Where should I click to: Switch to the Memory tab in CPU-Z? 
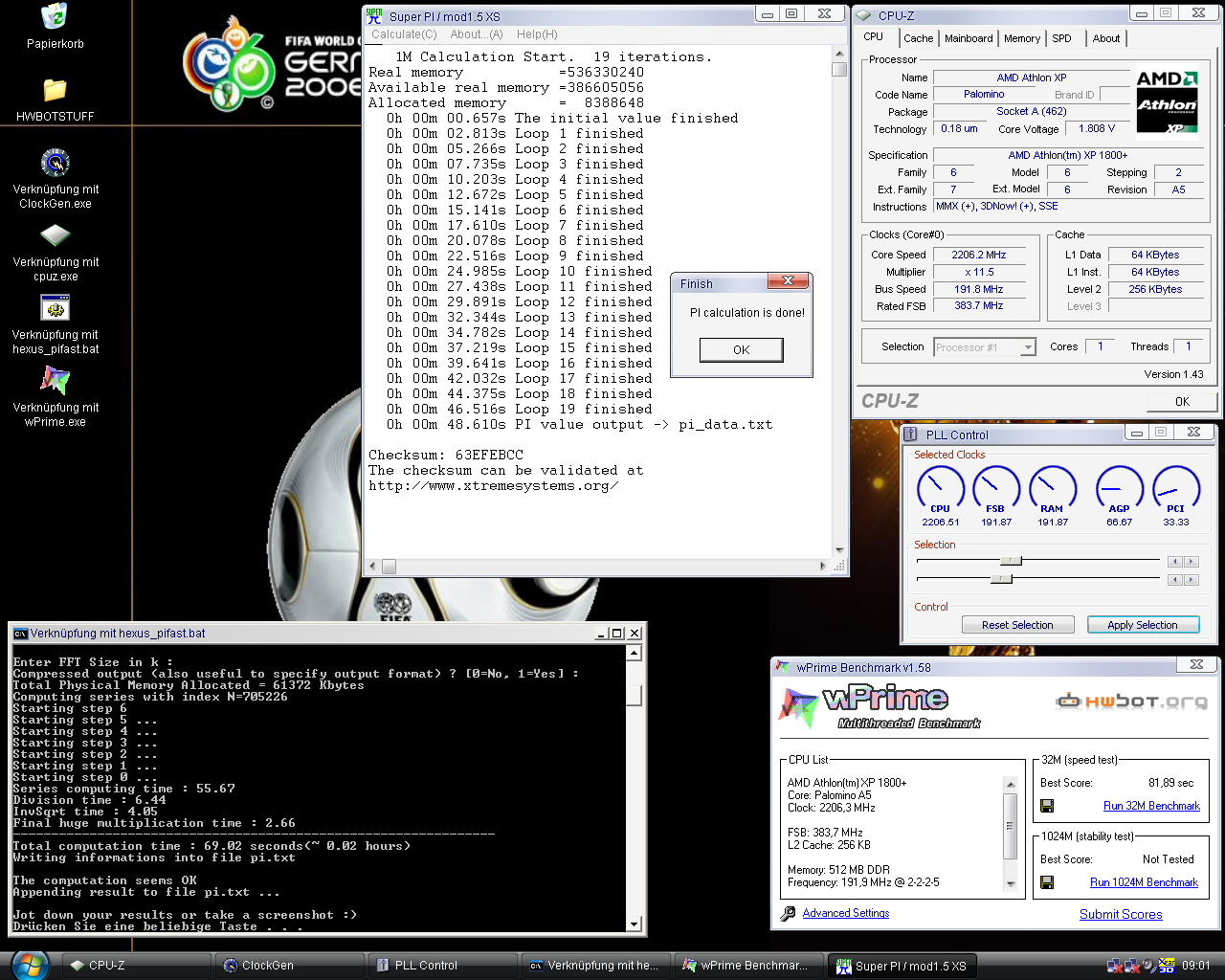pyautogui.click(x=1022, y=38)
